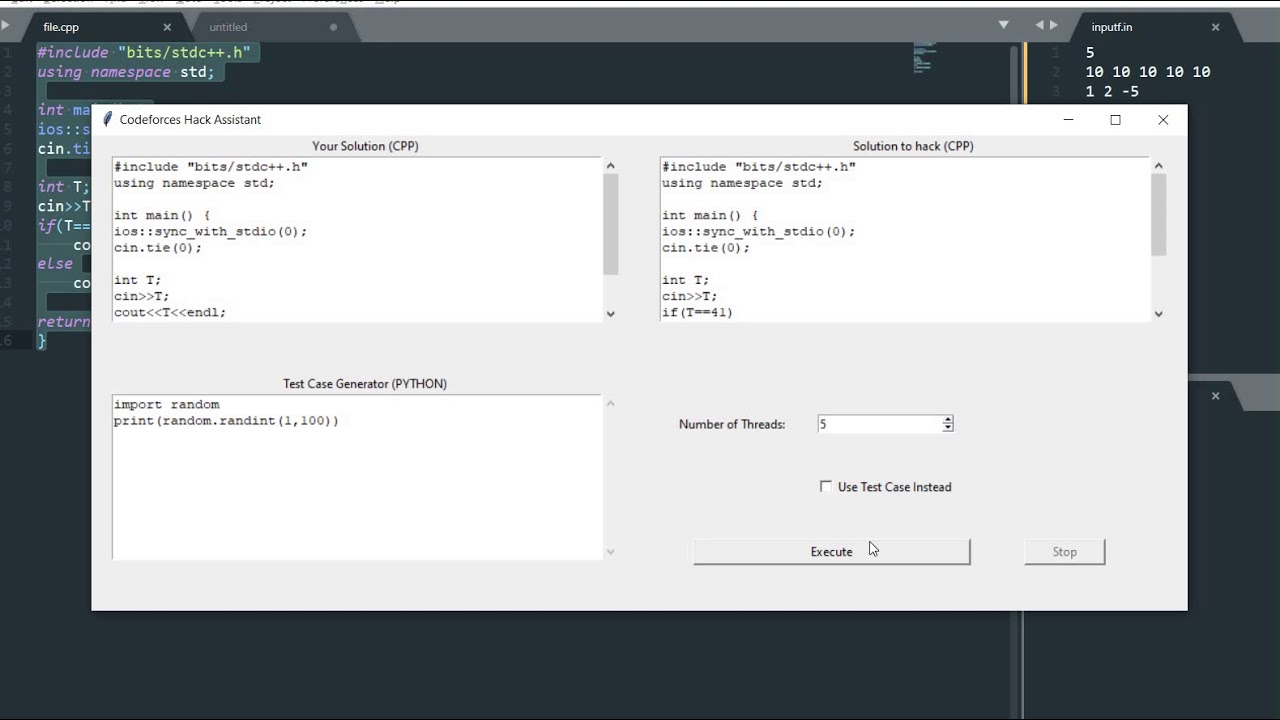Click '#include "bits/stdc++.h"' line in file.cpp
This screenshot has width=1280, height=720.
tap(144, 52)
